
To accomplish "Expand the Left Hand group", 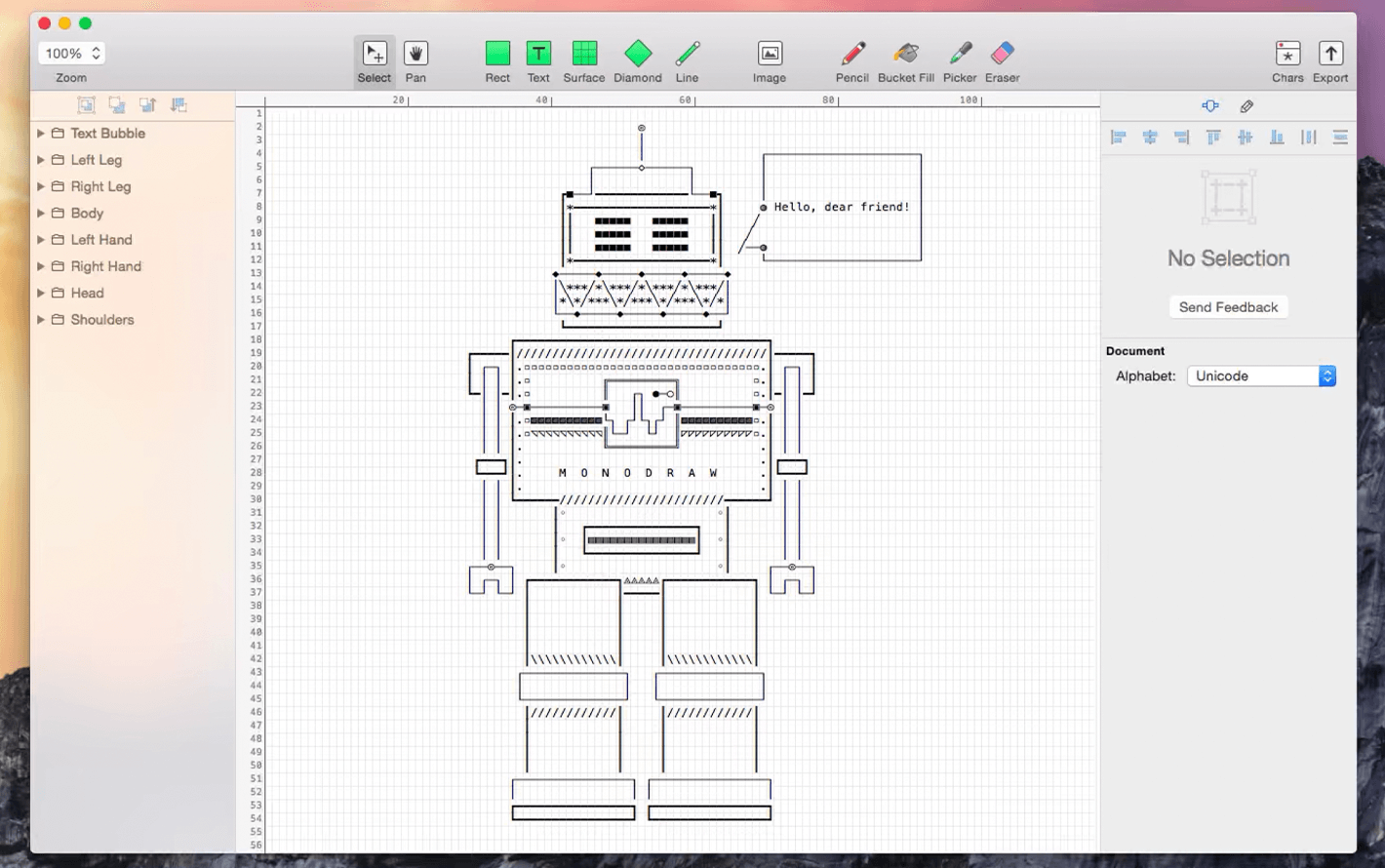I will (41, 239).
